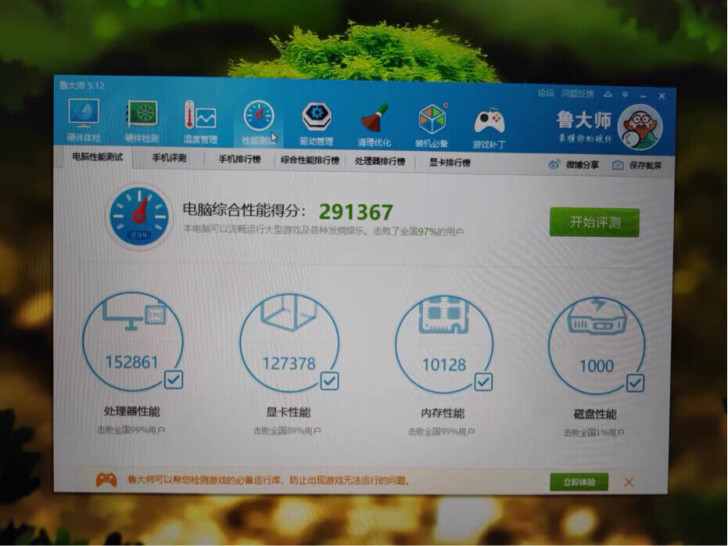Screen dimensions: 728x546
Task: Click the Weibo share icon
Action: (x=554, y=164)
